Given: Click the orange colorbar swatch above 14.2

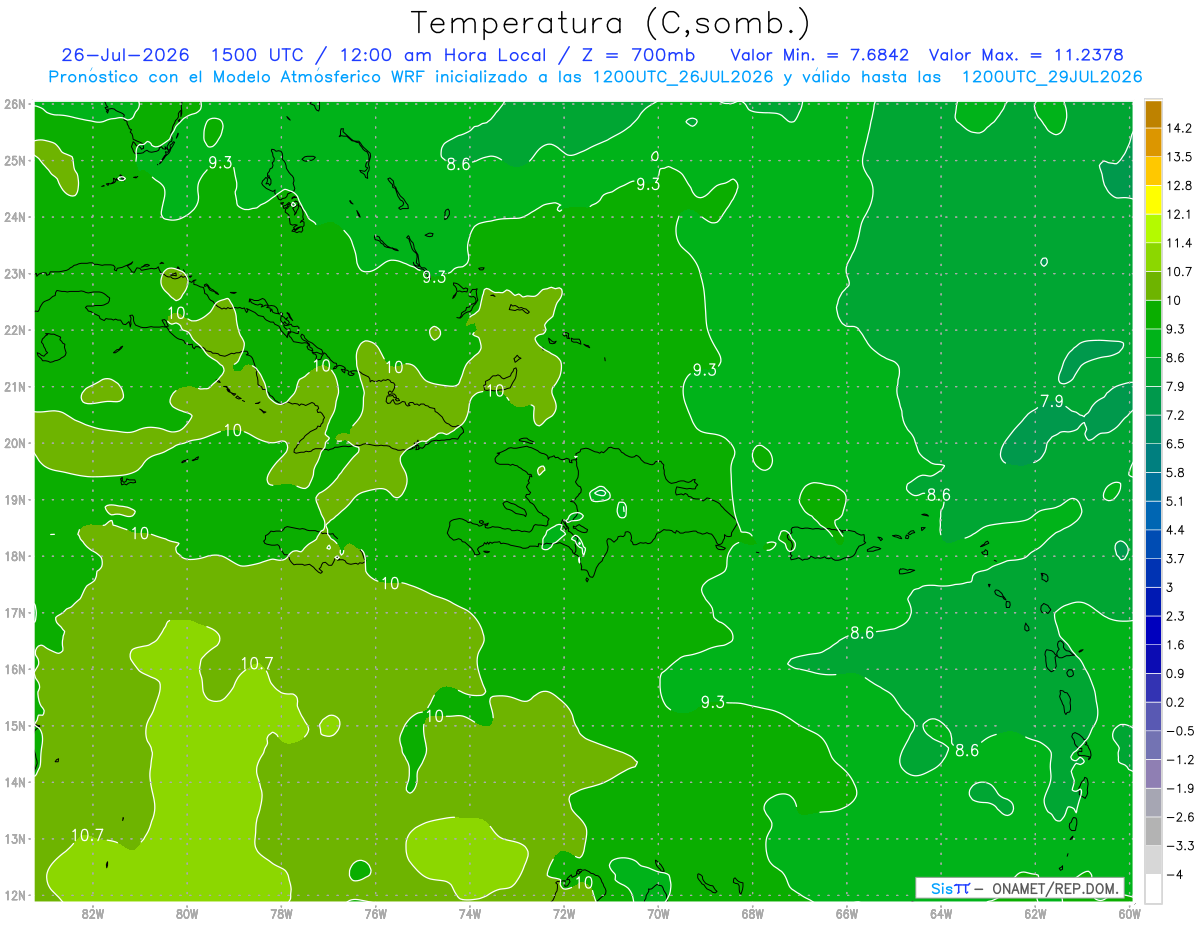Looking at the screenshot, I should pos(1153,114).
